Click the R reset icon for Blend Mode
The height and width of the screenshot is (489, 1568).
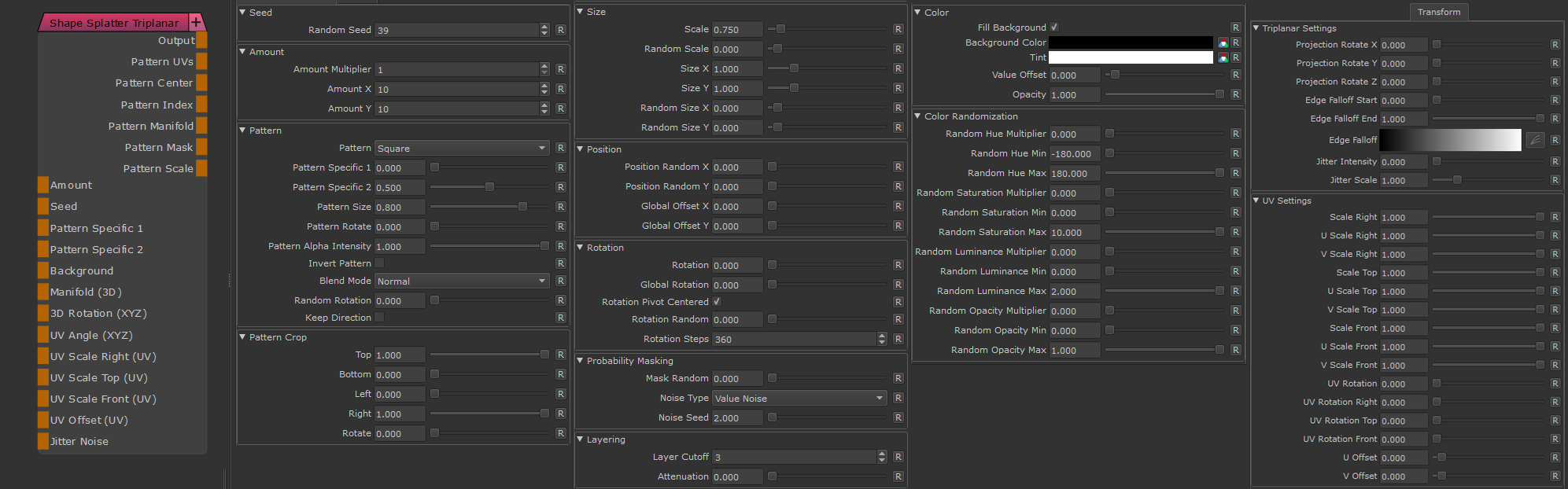[560, 281]
